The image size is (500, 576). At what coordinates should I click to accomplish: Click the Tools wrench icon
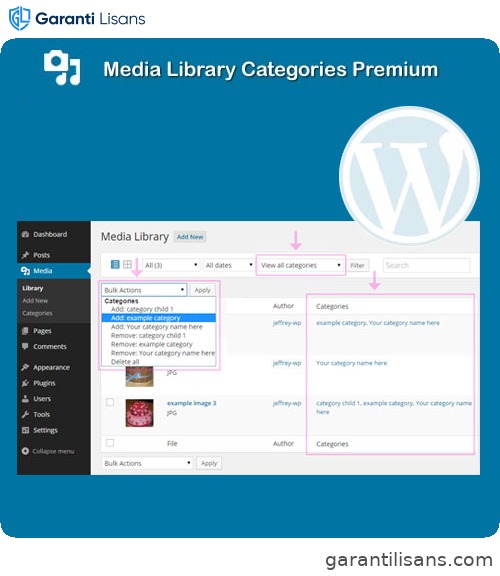click(x=25, y=415)
